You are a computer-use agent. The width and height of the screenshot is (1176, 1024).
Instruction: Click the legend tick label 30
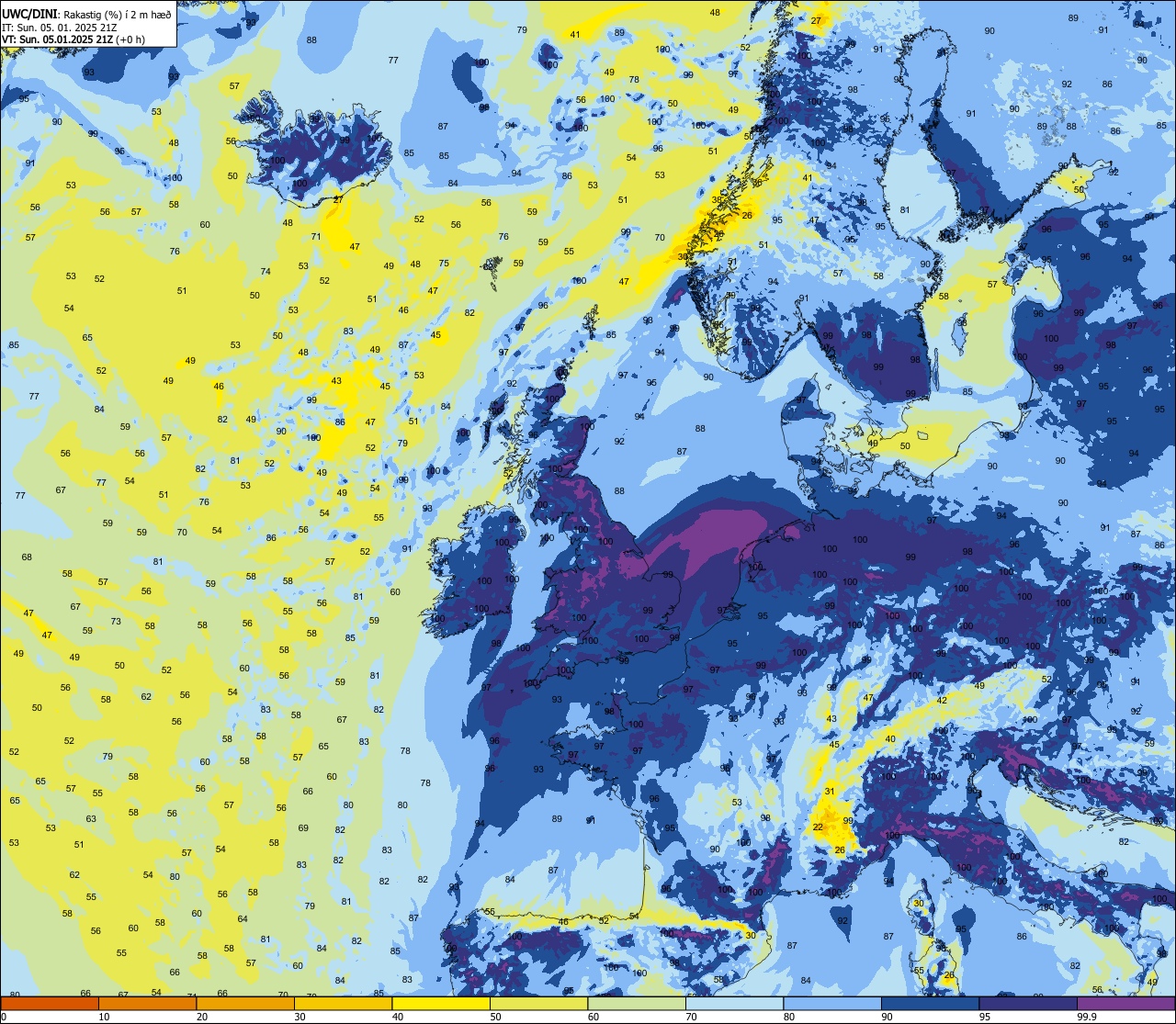(300, 1017)
